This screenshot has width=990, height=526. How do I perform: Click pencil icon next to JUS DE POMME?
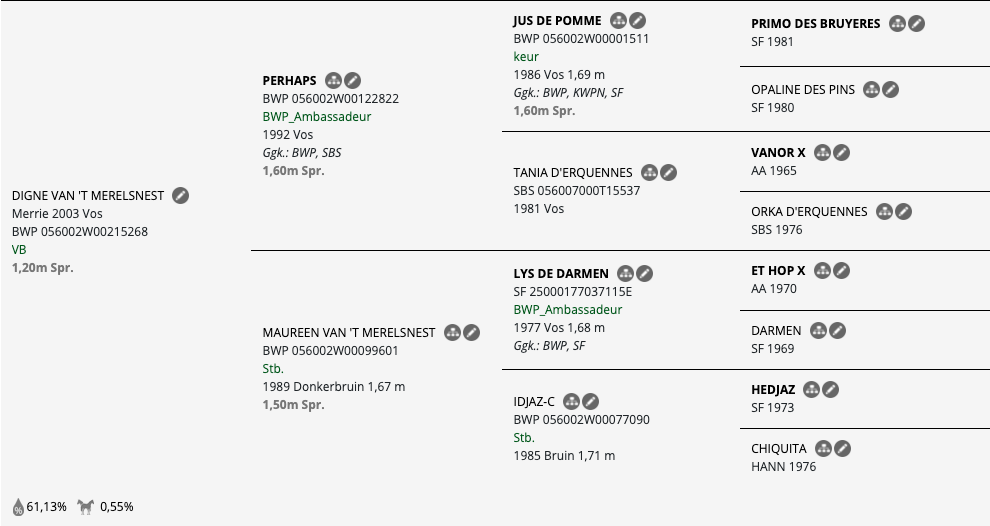[x=638, y=21]
